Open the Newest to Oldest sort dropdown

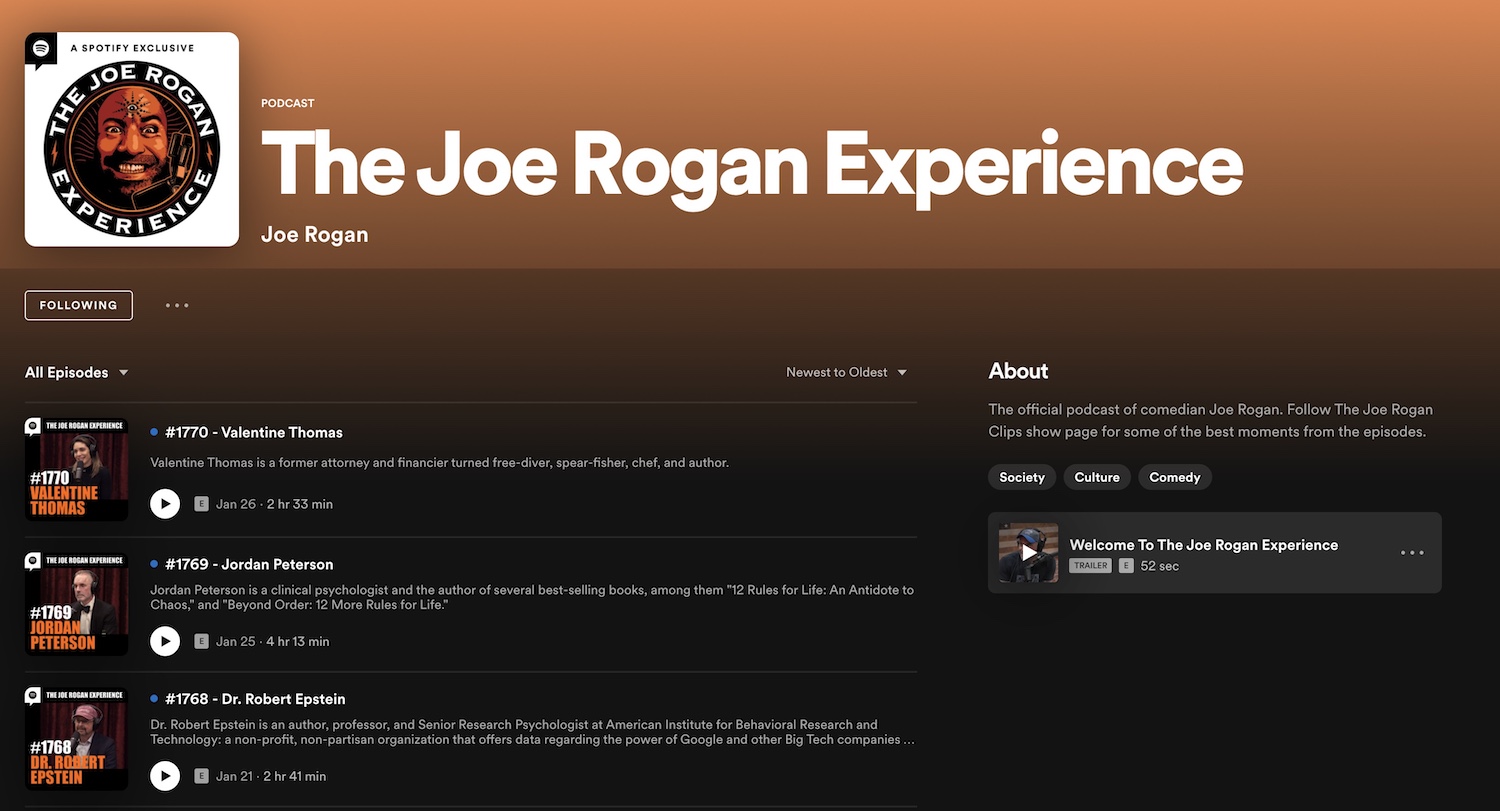(847, 372)
